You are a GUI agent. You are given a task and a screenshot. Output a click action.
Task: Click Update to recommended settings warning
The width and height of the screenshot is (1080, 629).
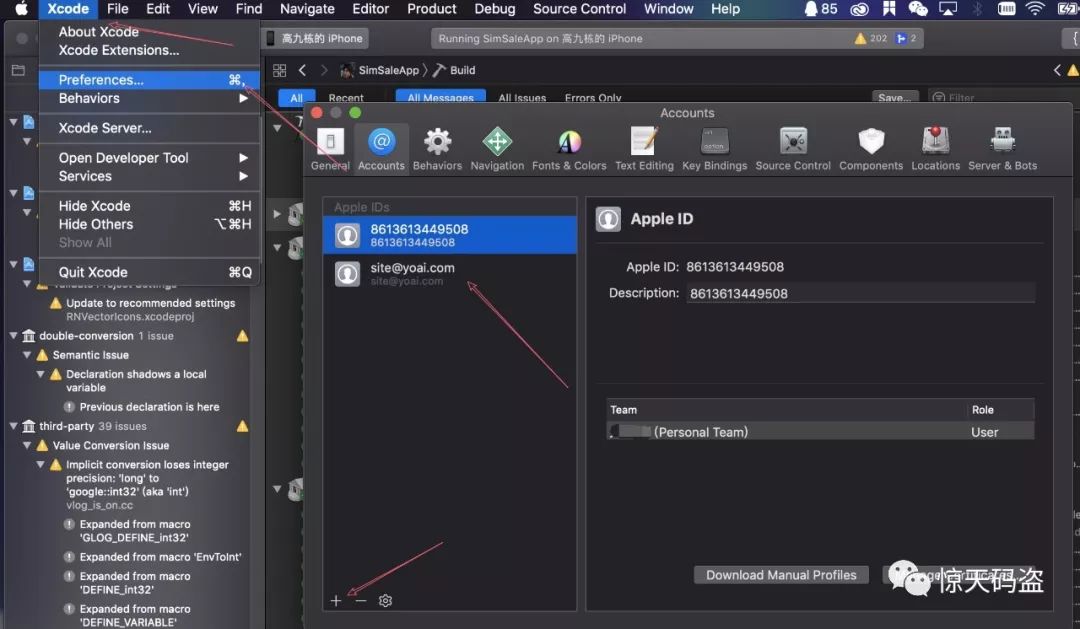point(150,303)
